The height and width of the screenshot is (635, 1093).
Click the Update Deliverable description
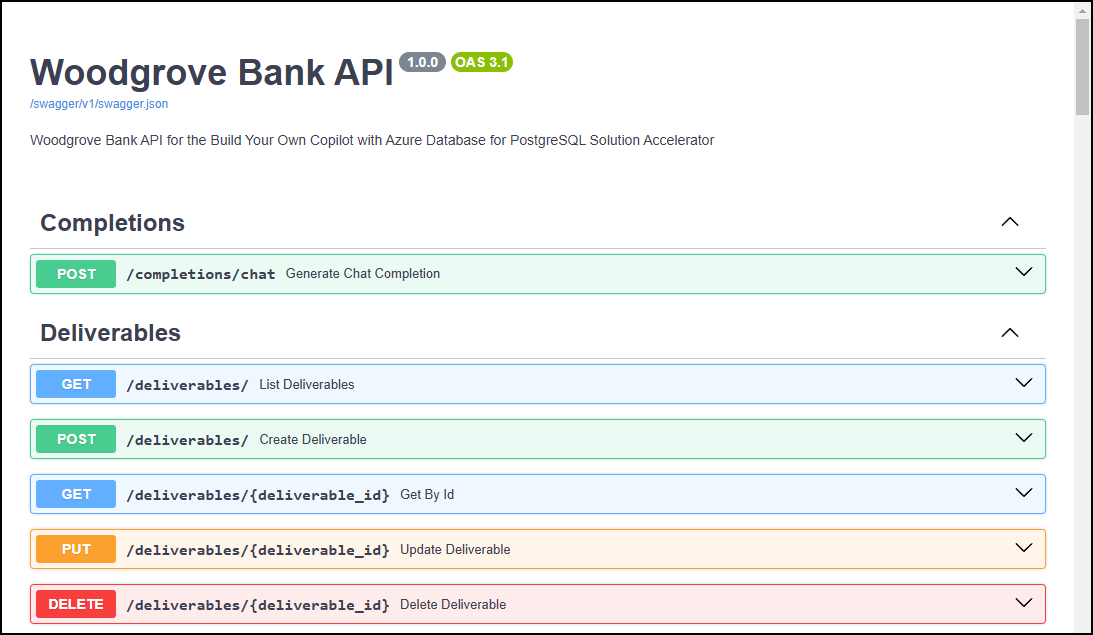455,550
